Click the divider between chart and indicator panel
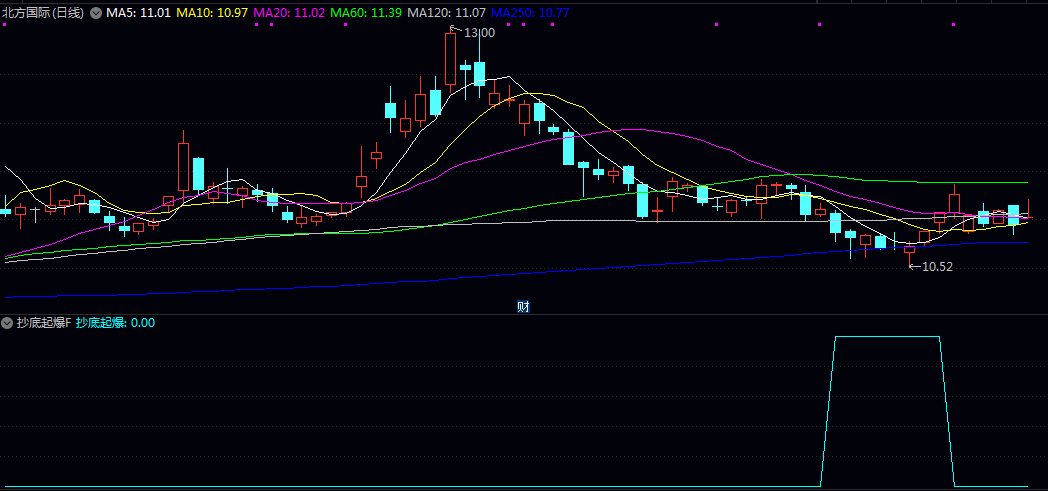 524,315
